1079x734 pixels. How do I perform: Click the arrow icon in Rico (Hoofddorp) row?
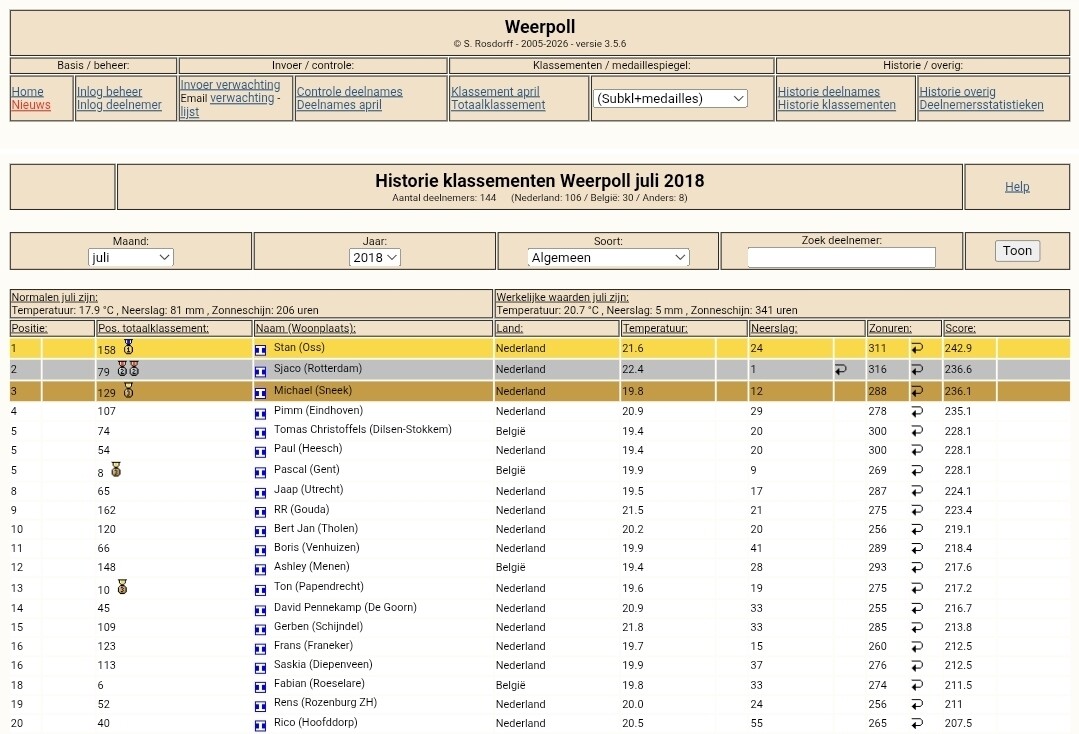[917, 723]
